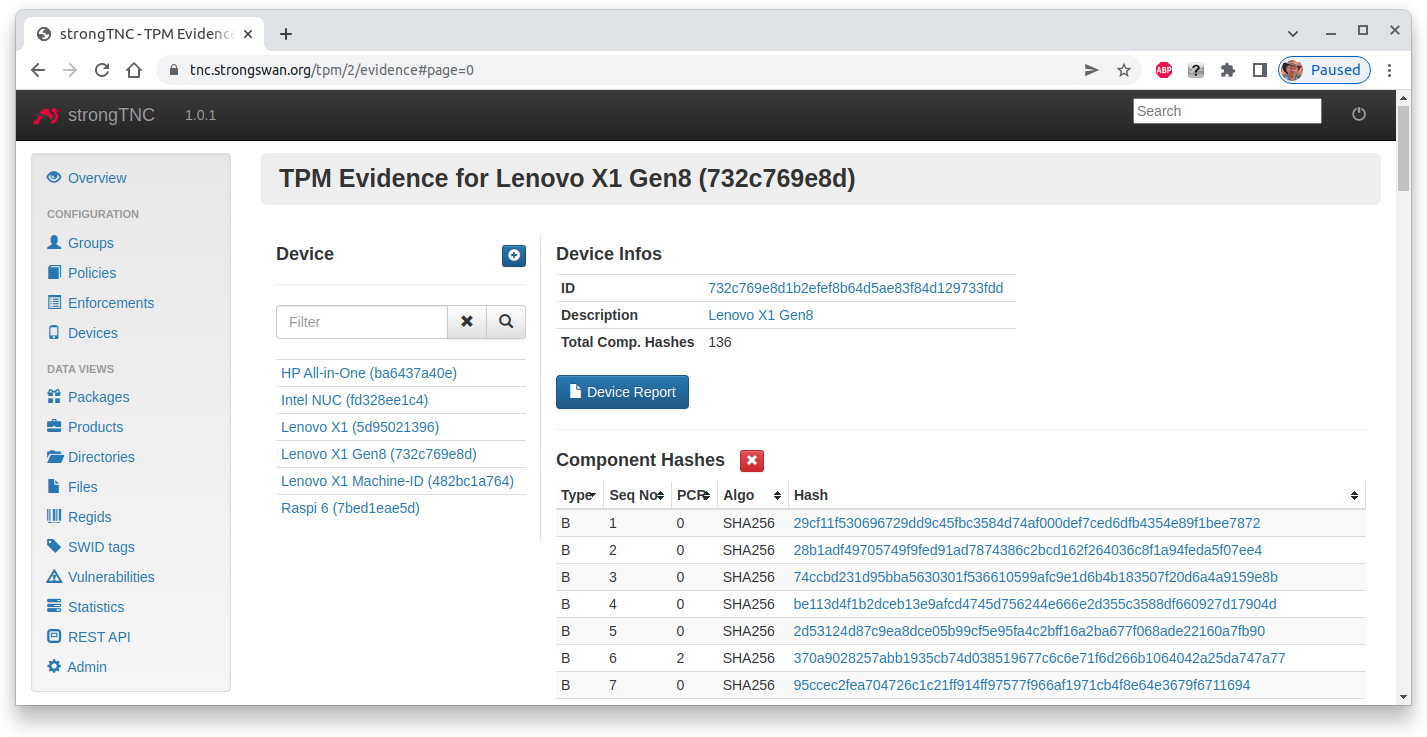Click the Paused profile button
This screenshot has height=737, width=1427.
click(1324, 70)
